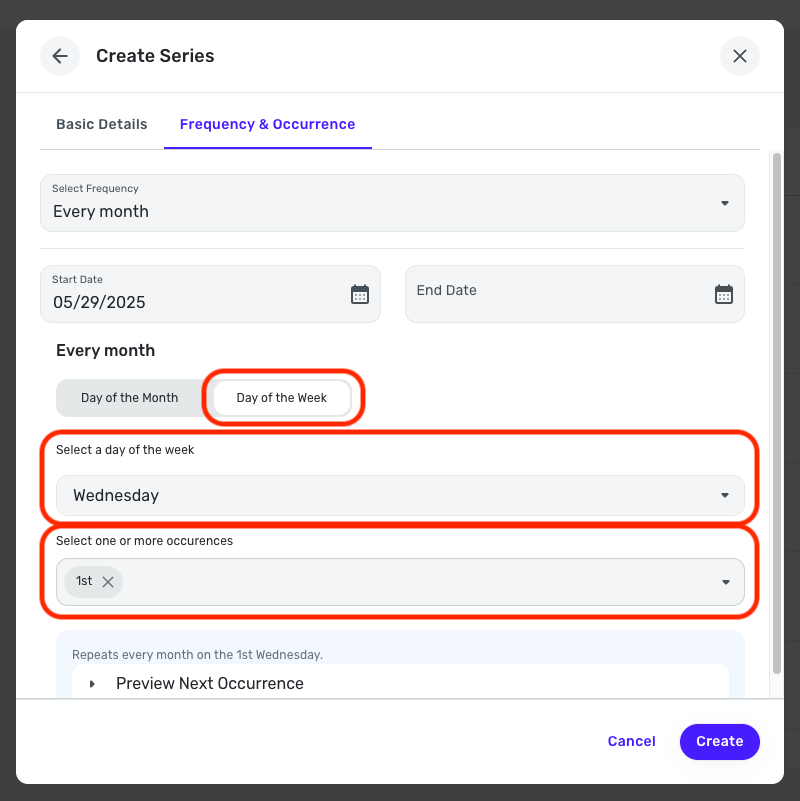Open the Every month frequency dropdown
This screenshot has height=801, width=800.
[392, 203]
